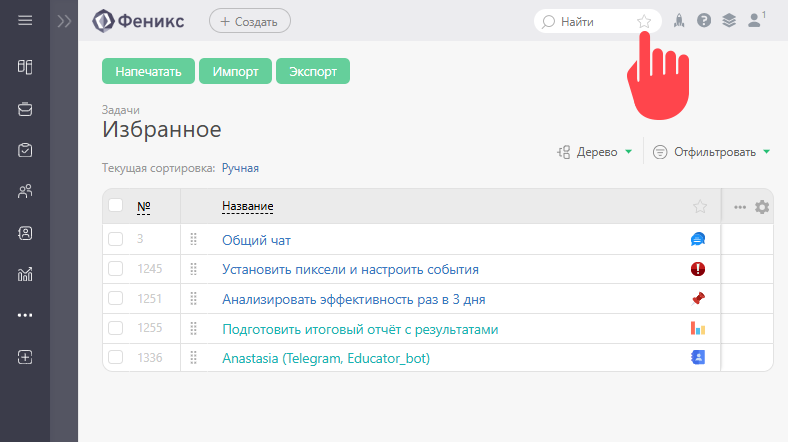The width and height of the screenshot is (788, 442).
Task: Open Anastasia (Telegram, Educator_bot) task
Action: [x=326, y=359]
